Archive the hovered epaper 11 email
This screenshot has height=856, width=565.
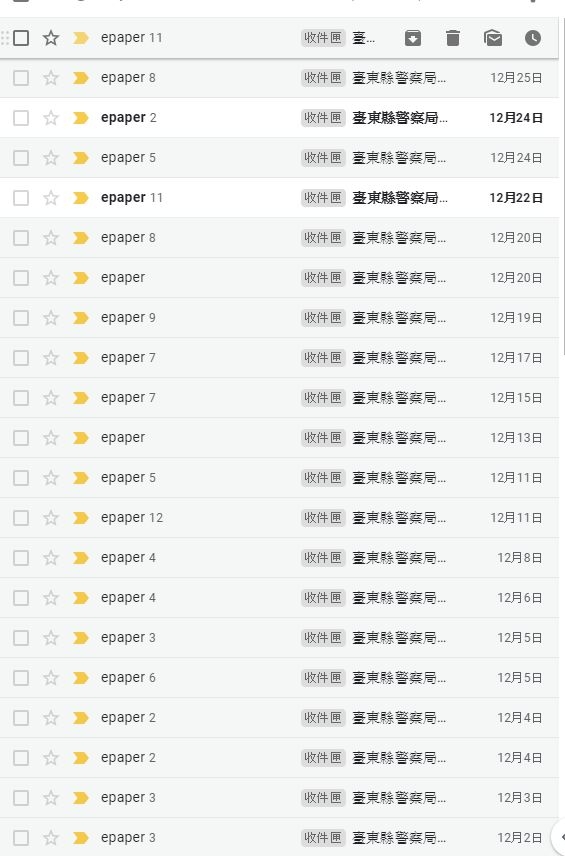pyautogui.click(x=413, y=38)
